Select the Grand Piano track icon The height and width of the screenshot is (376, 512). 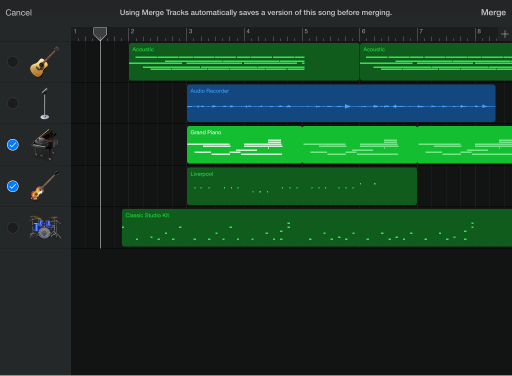[45, 145]
